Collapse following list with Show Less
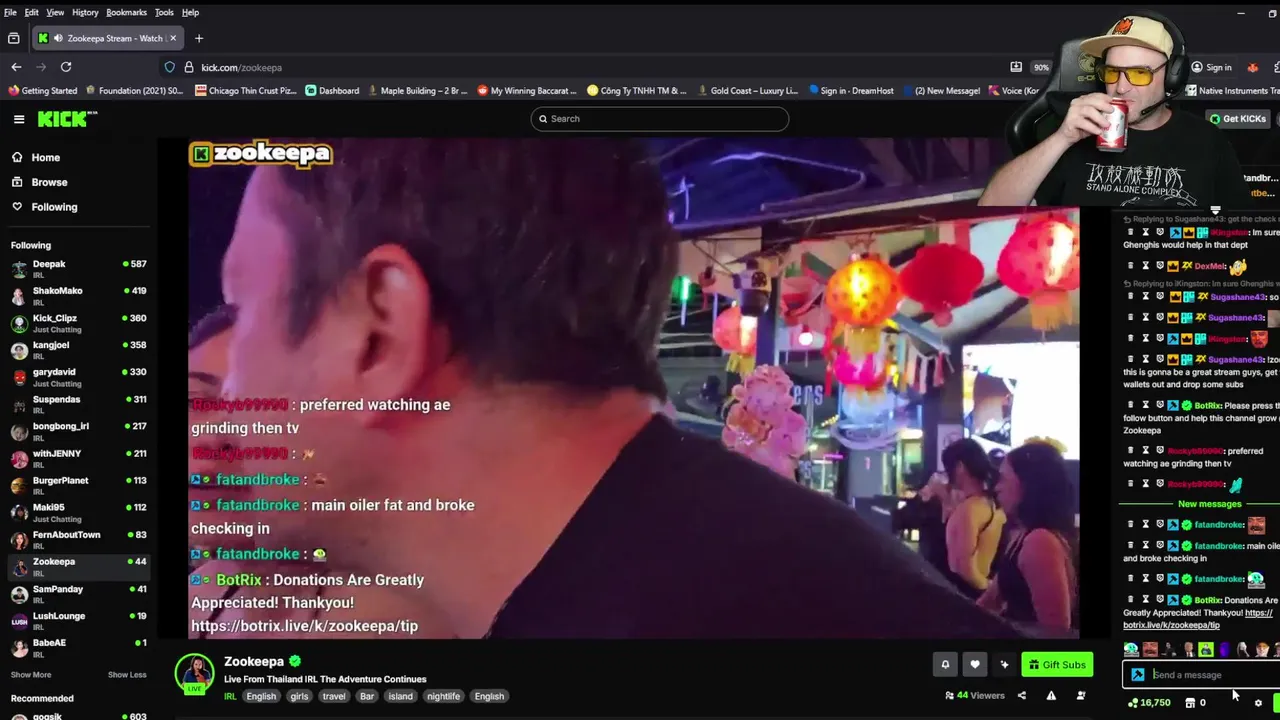The height and width of the screenshot is (720, 1280). click(x=127, y=675)
